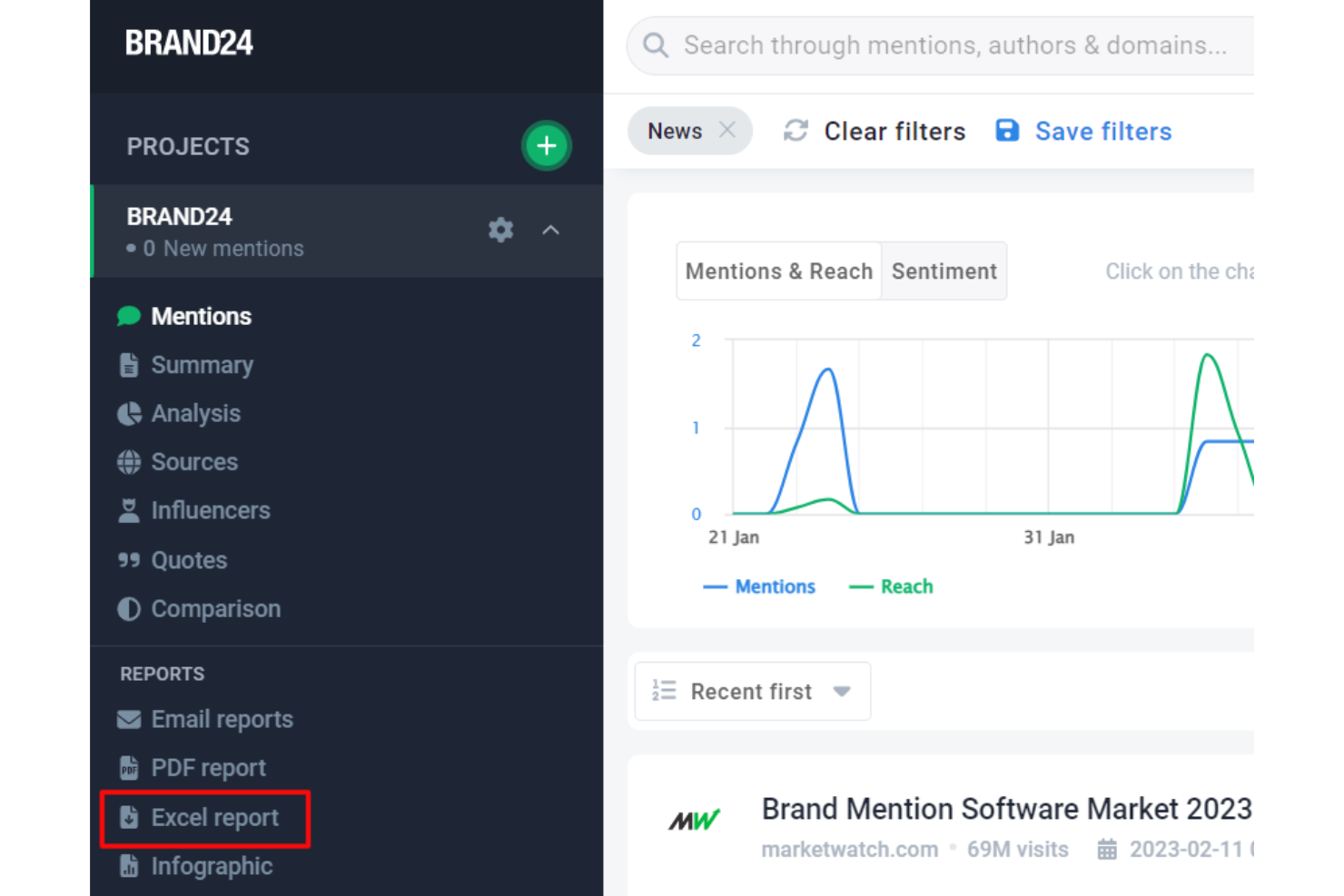
Task: Switch to the Sentiment tab
Action: tap(944, 271)
